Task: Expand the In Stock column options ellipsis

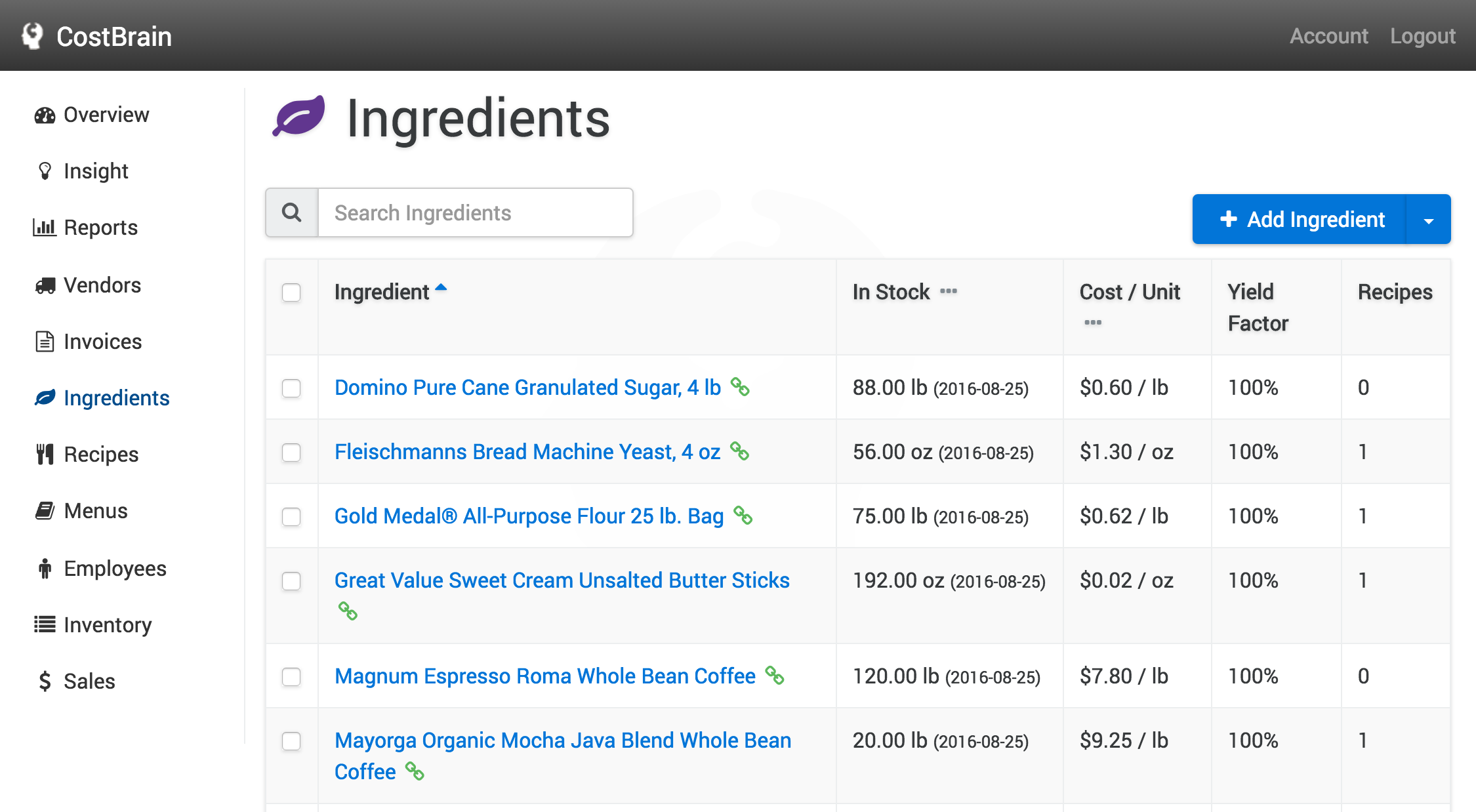Action: tap(949, 291)
